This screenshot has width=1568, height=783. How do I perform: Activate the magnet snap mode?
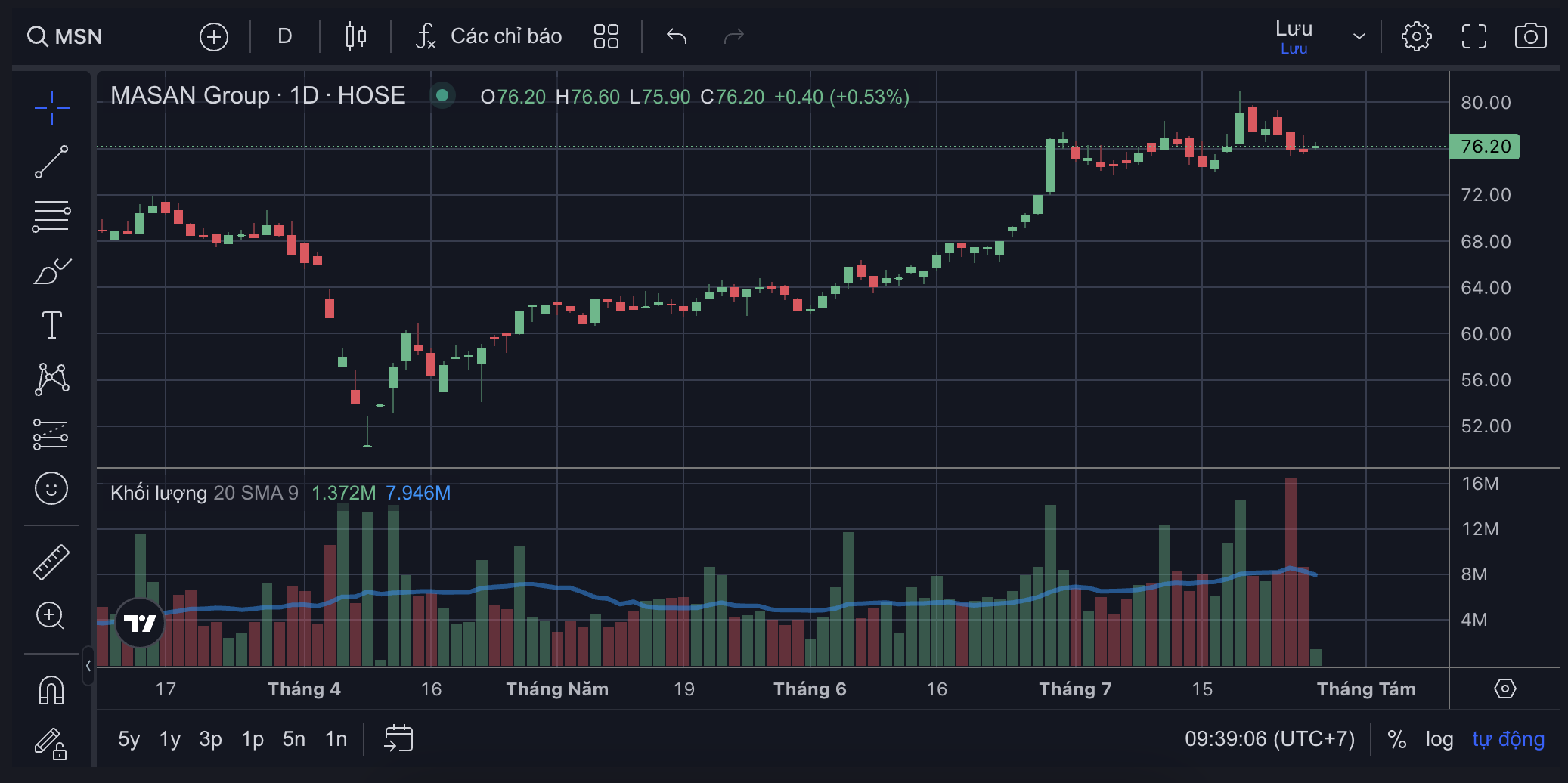51,690
